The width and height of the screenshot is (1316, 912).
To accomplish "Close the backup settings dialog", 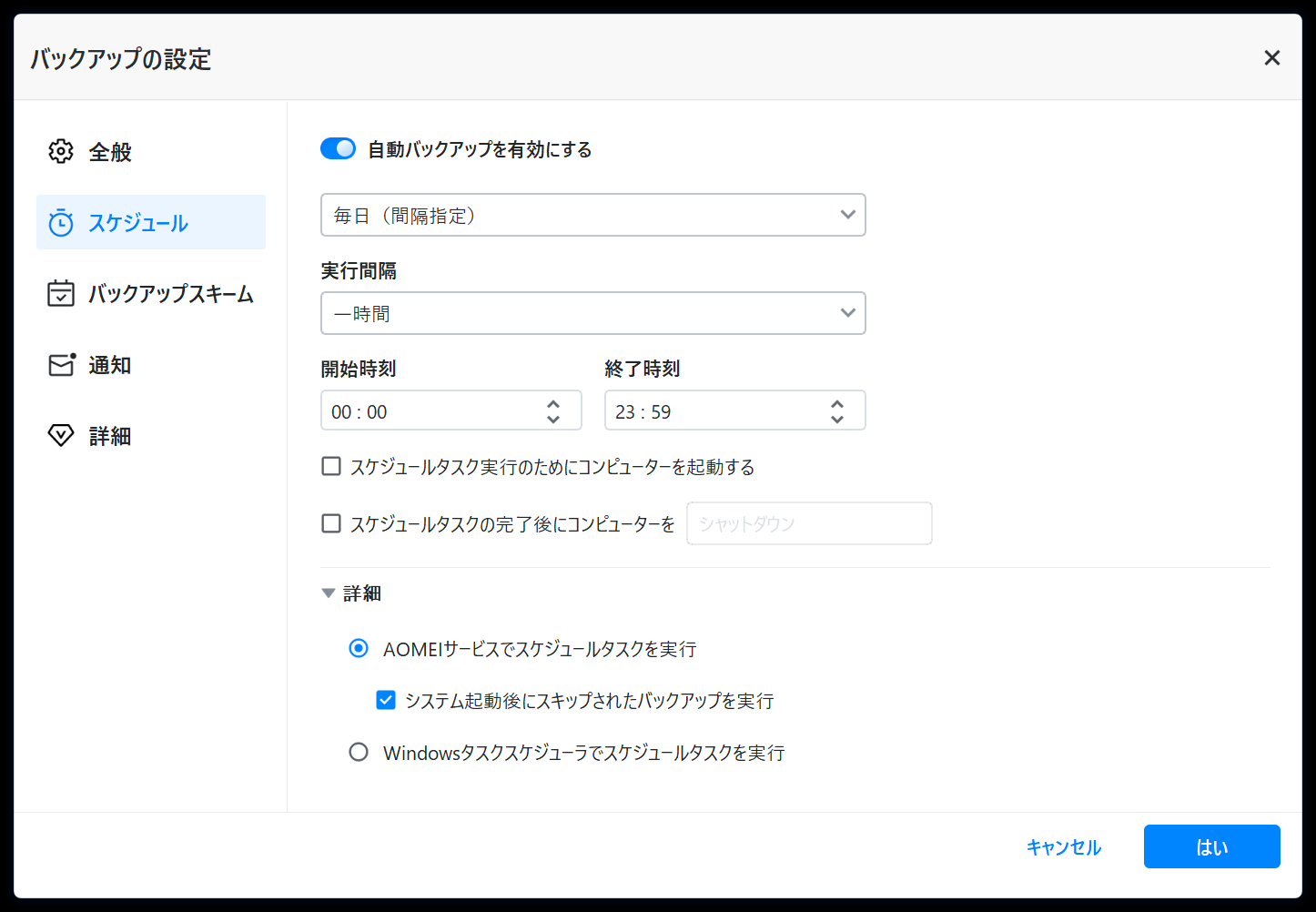I will 1271,58.
